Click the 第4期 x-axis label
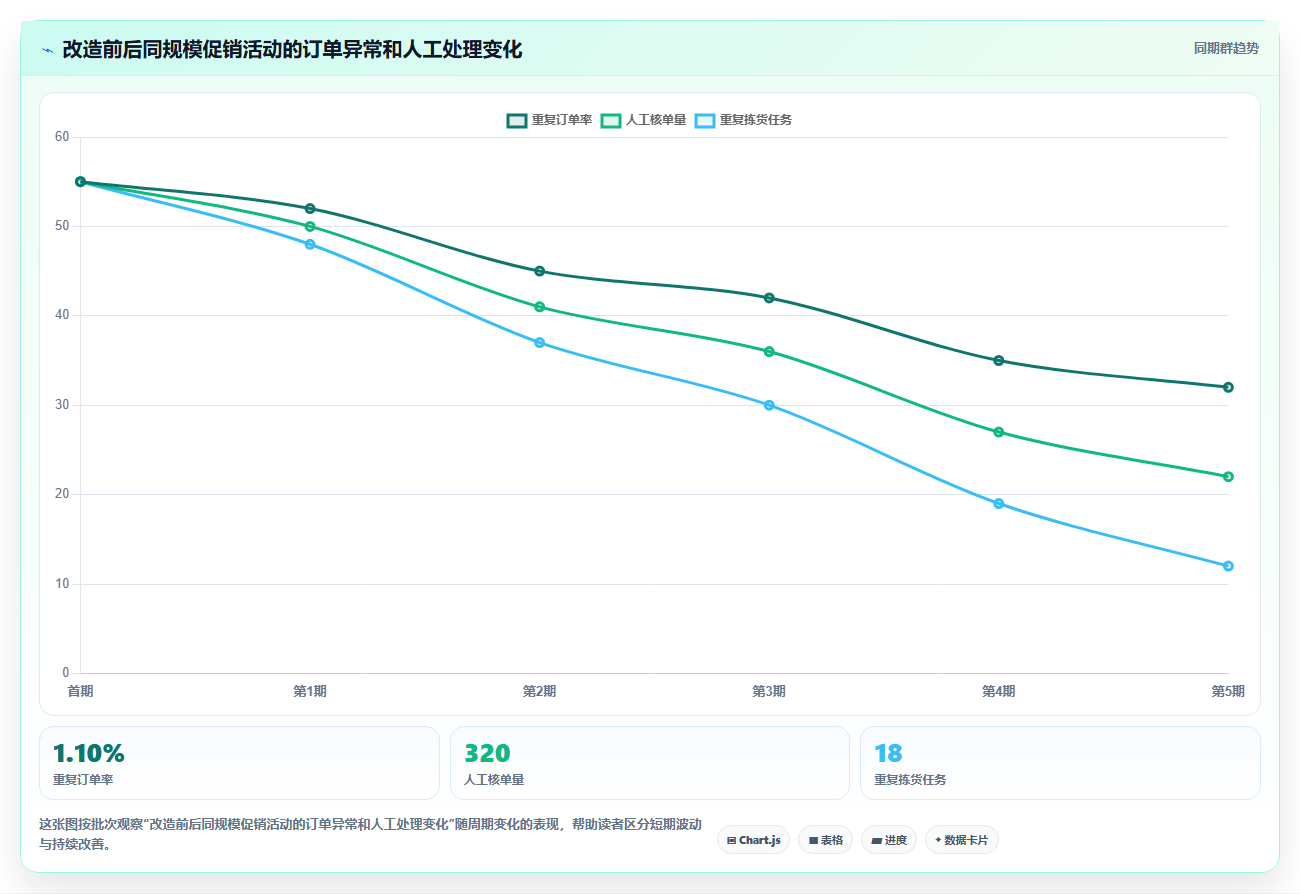 pos(998,691)
